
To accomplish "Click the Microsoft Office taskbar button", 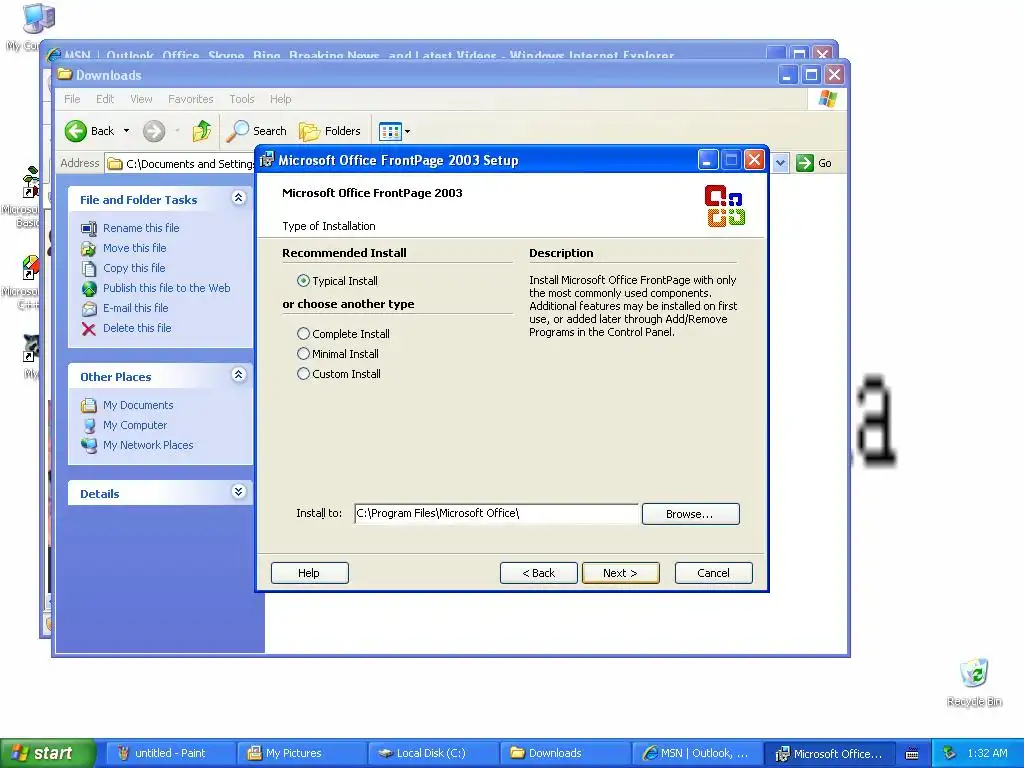I will (828, 754).
